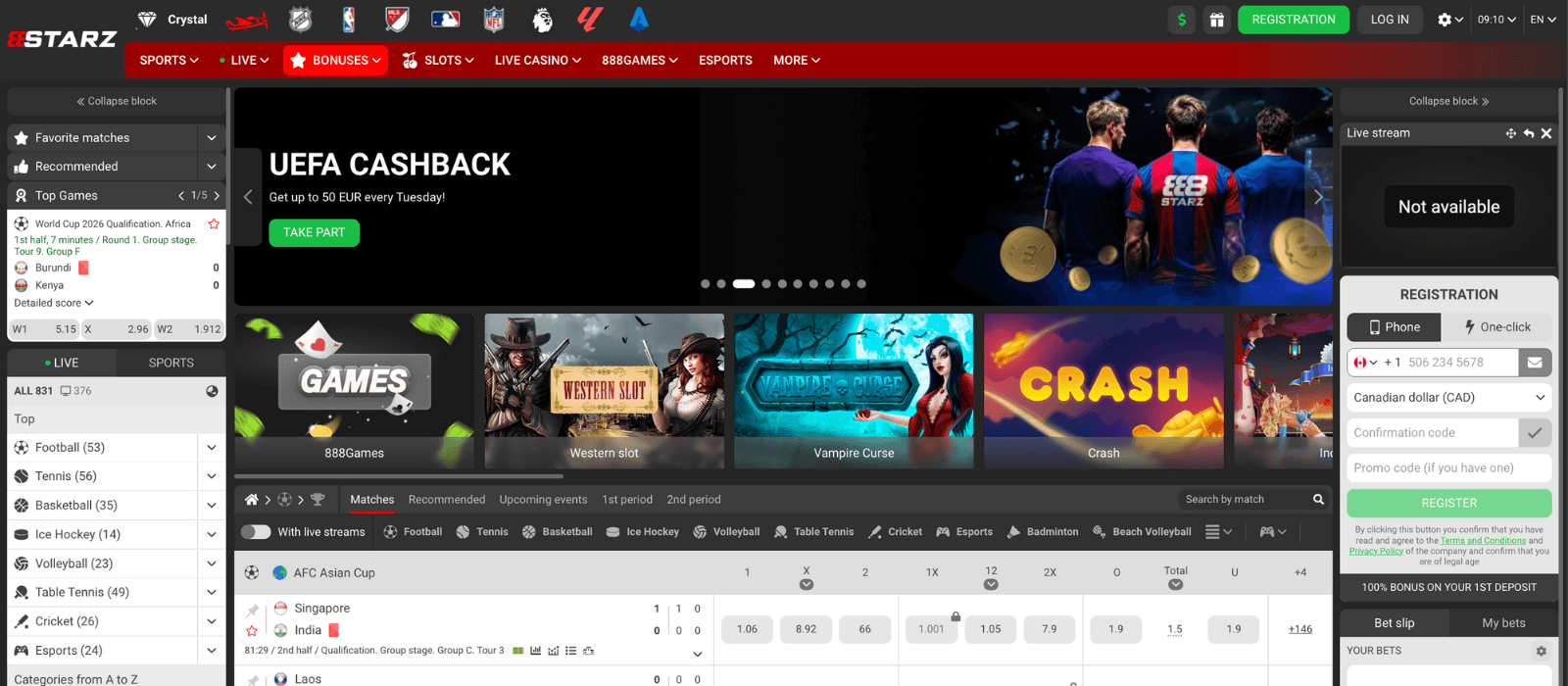Viewport: 1568px width, 686px height.
Task: Open the LaLiga red logo icon
Action: (590, 20)
